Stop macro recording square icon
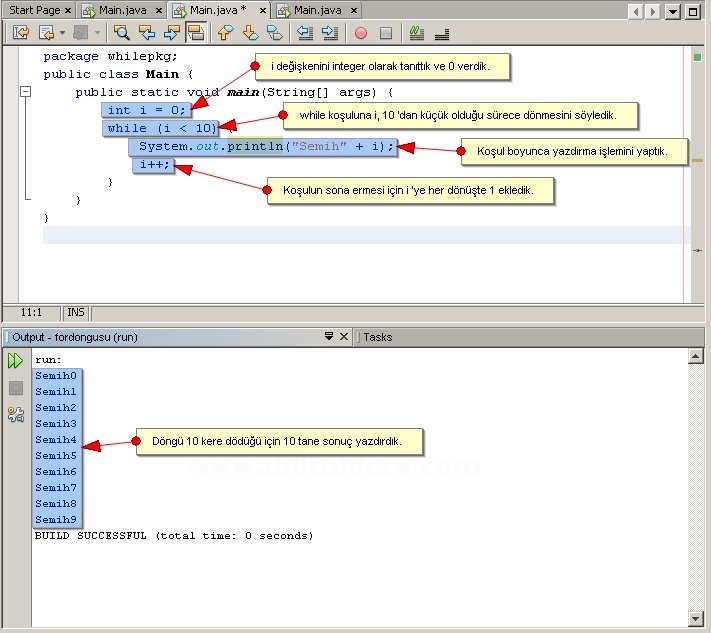 pos(386,33)
